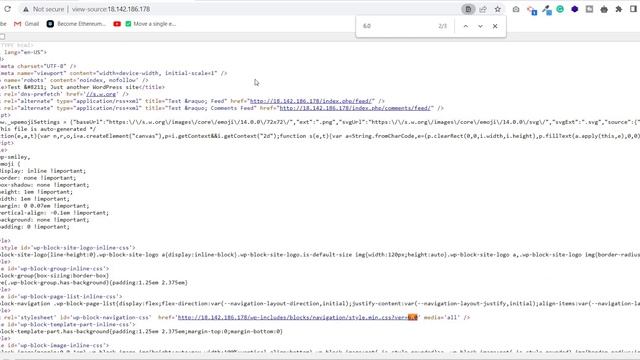
Task: Open the Become Ethereum bookmark
Action: [76, 24]
